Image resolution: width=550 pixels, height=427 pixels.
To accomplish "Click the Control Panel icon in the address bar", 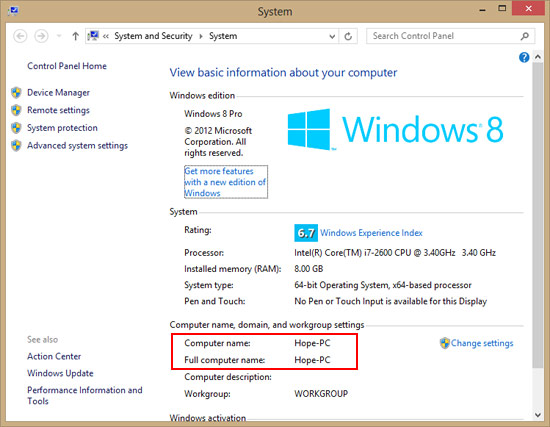I will pos(93,36).
